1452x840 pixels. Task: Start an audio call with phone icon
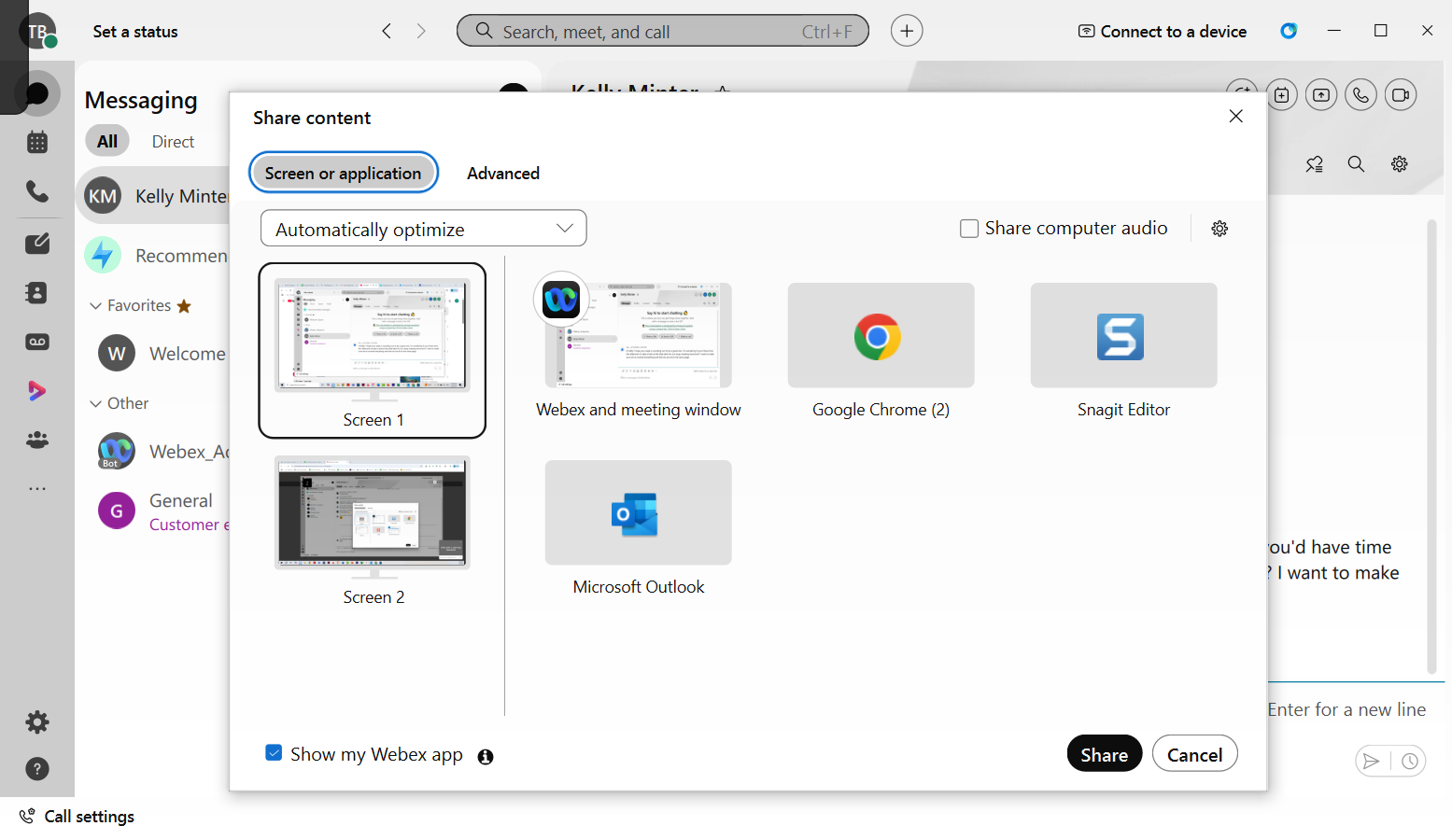[x=1360, y=94]
